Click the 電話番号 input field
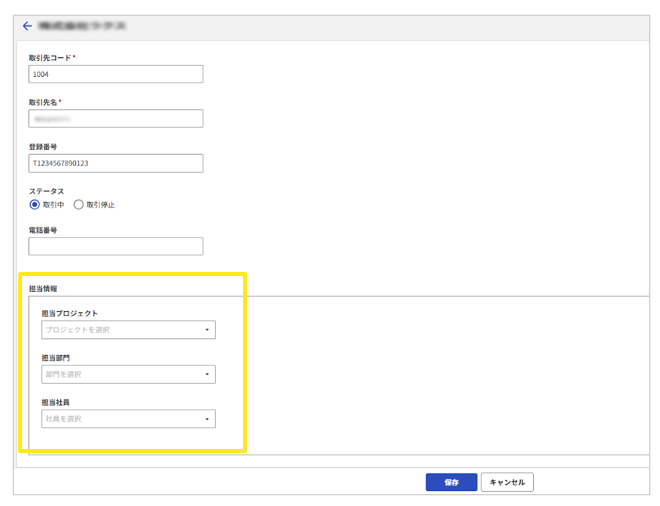660x506 pixels. [x=116, y=246]
